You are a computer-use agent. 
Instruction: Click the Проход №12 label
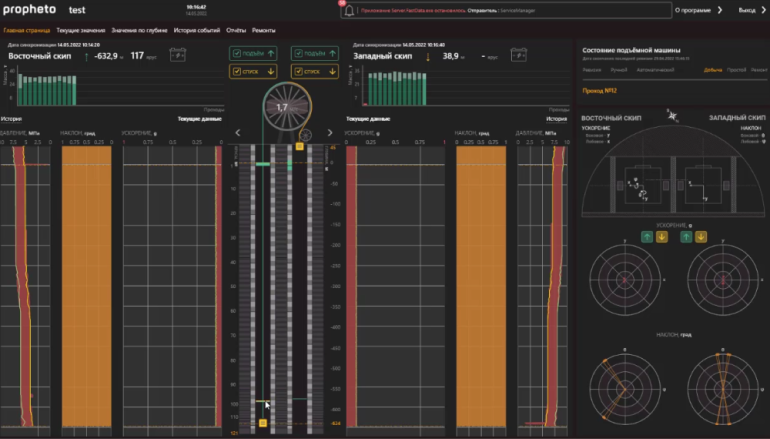click(600, 91)
